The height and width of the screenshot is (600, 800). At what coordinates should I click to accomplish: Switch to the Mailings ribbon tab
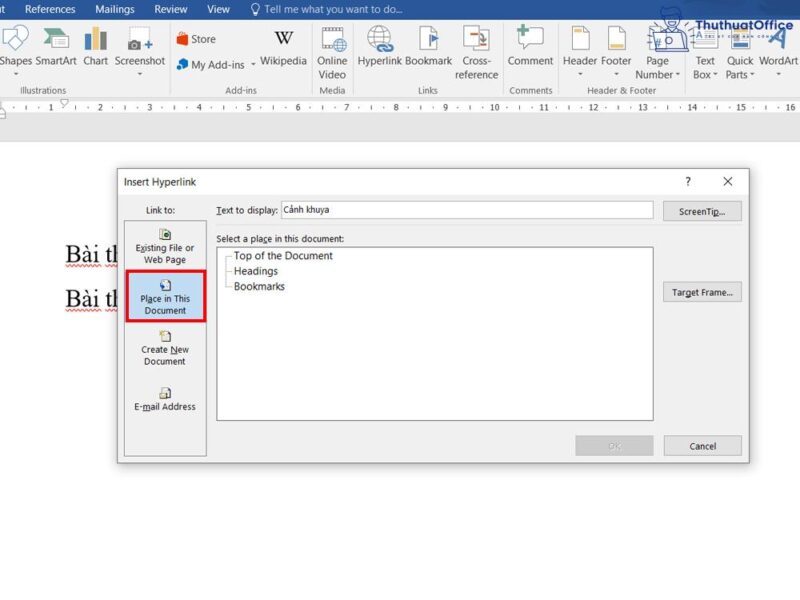point(113,8)
